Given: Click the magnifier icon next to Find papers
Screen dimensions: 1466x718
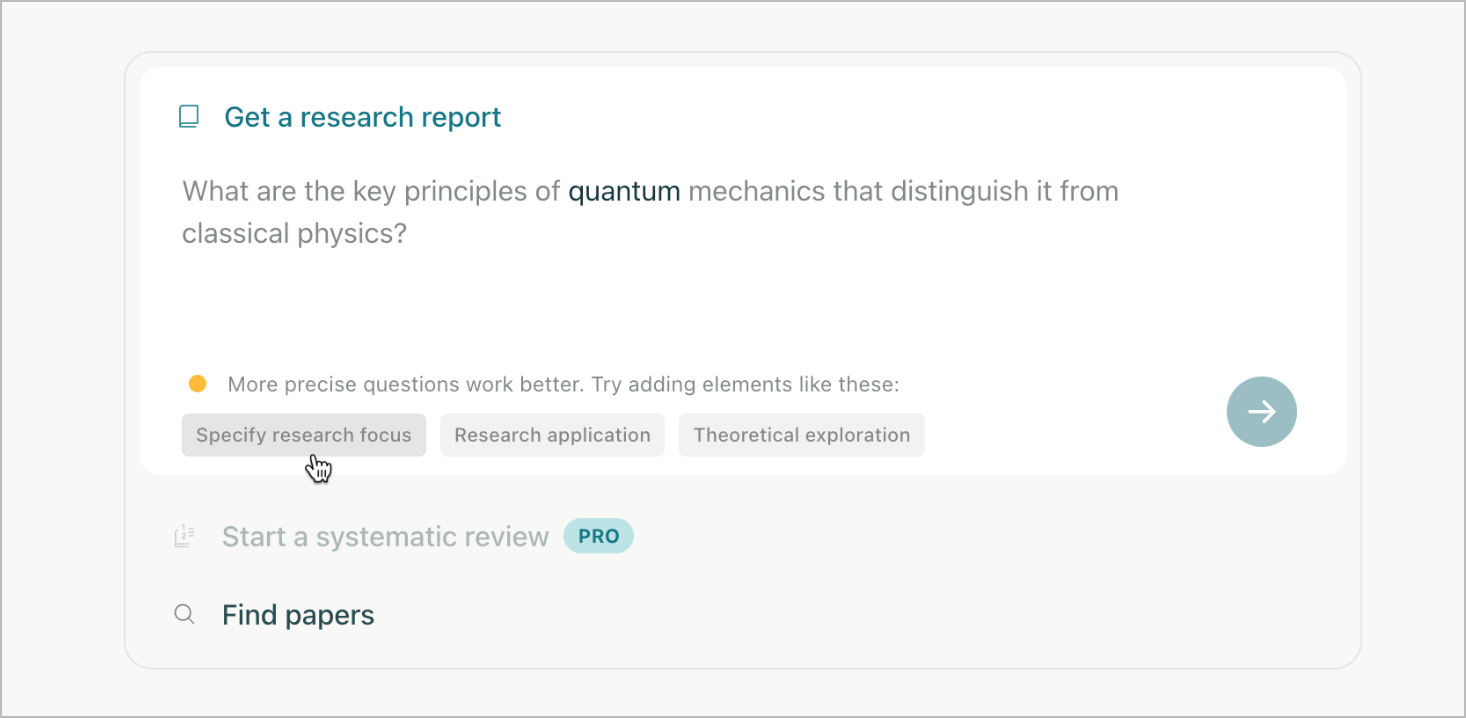Looking at the screenshot, I should [184, 615].
